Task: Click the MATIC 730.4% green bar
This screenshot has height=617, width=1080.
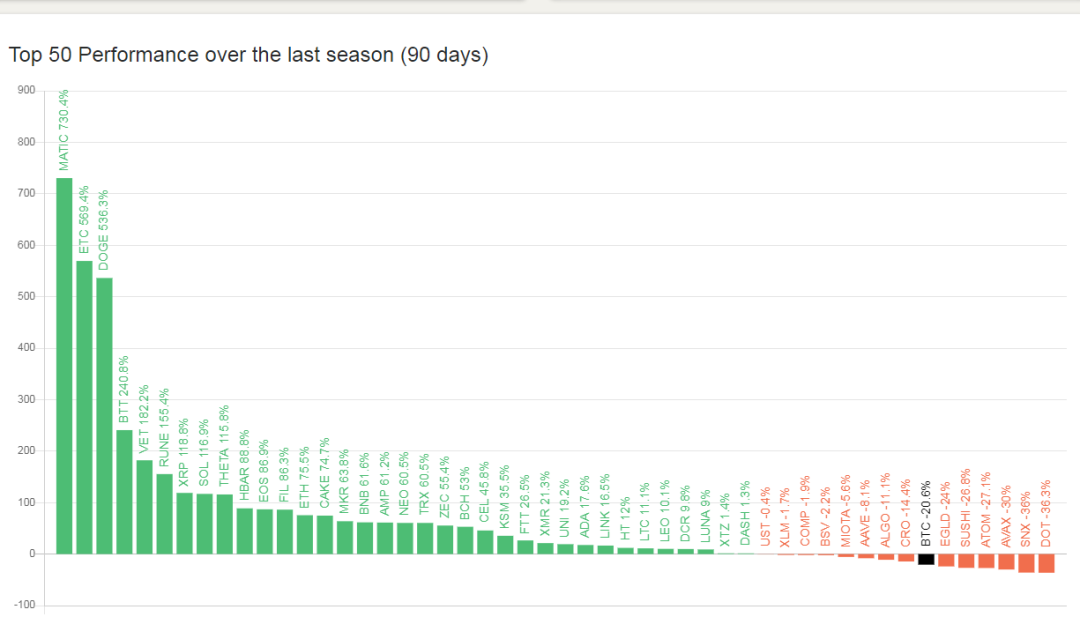Action: [x=64, y=366]
